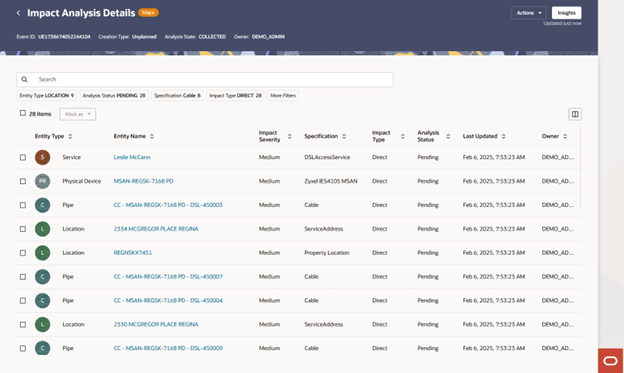Image resolution: width=624 pixels, height=373 pixels.
Task: Check the DSL-450003 pipe row checkbox
Action: click(23, 205)
